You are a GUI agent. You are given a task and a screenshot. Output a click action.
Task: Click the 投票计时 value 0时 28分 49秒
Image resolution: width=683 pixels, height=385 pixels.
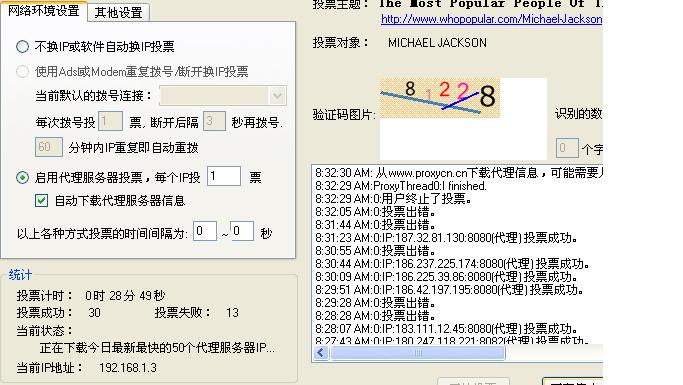click(125, 296)
